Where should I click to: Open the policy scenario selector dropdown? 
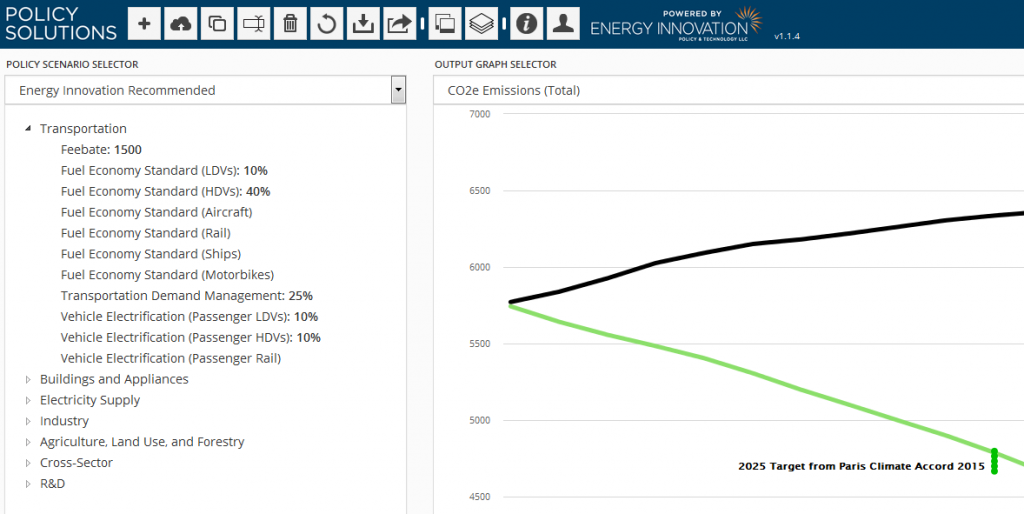pyautogui.click(x=399, y=90)
